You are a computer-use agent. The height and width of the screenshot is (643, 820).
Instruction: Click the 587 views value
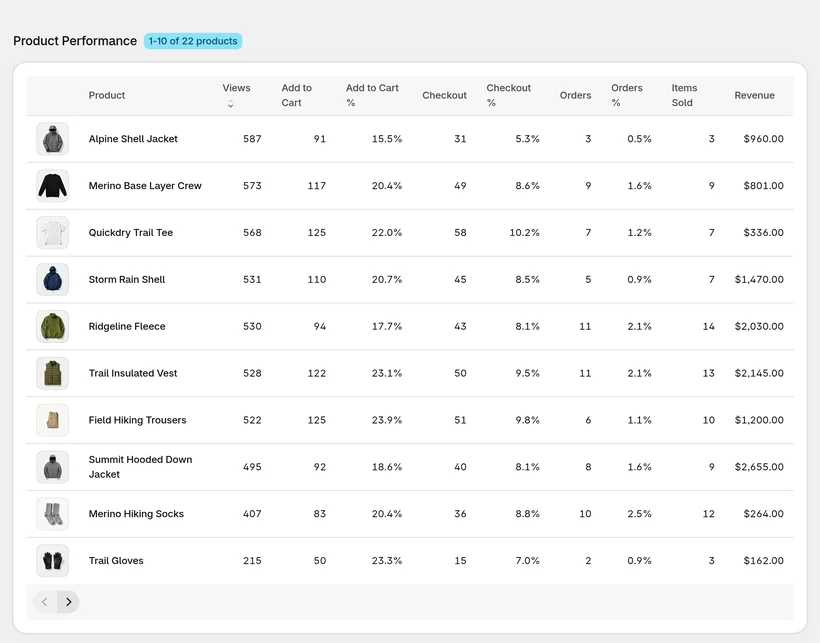pos(252,139)
